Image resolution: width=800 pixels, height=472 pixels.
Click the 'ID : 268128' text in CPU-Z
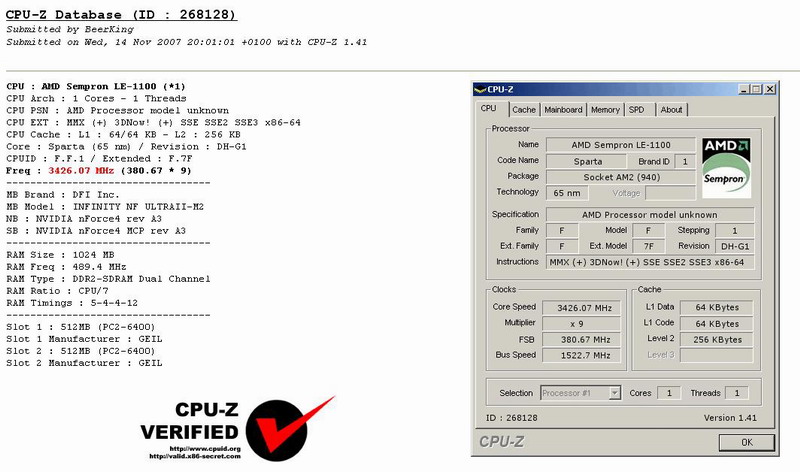512,418
